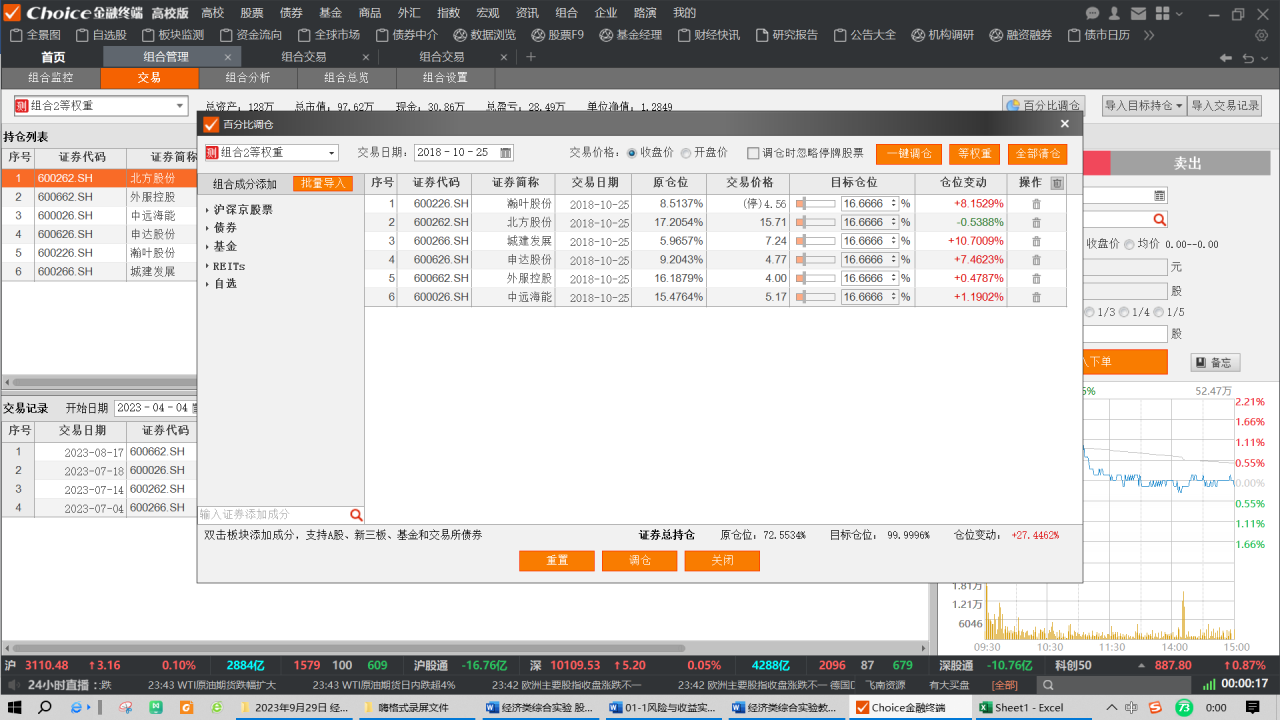Open the 全景图 toolbar shortcut
Image resolution: width=1280 pixels, height=720 pixels.
35,35
